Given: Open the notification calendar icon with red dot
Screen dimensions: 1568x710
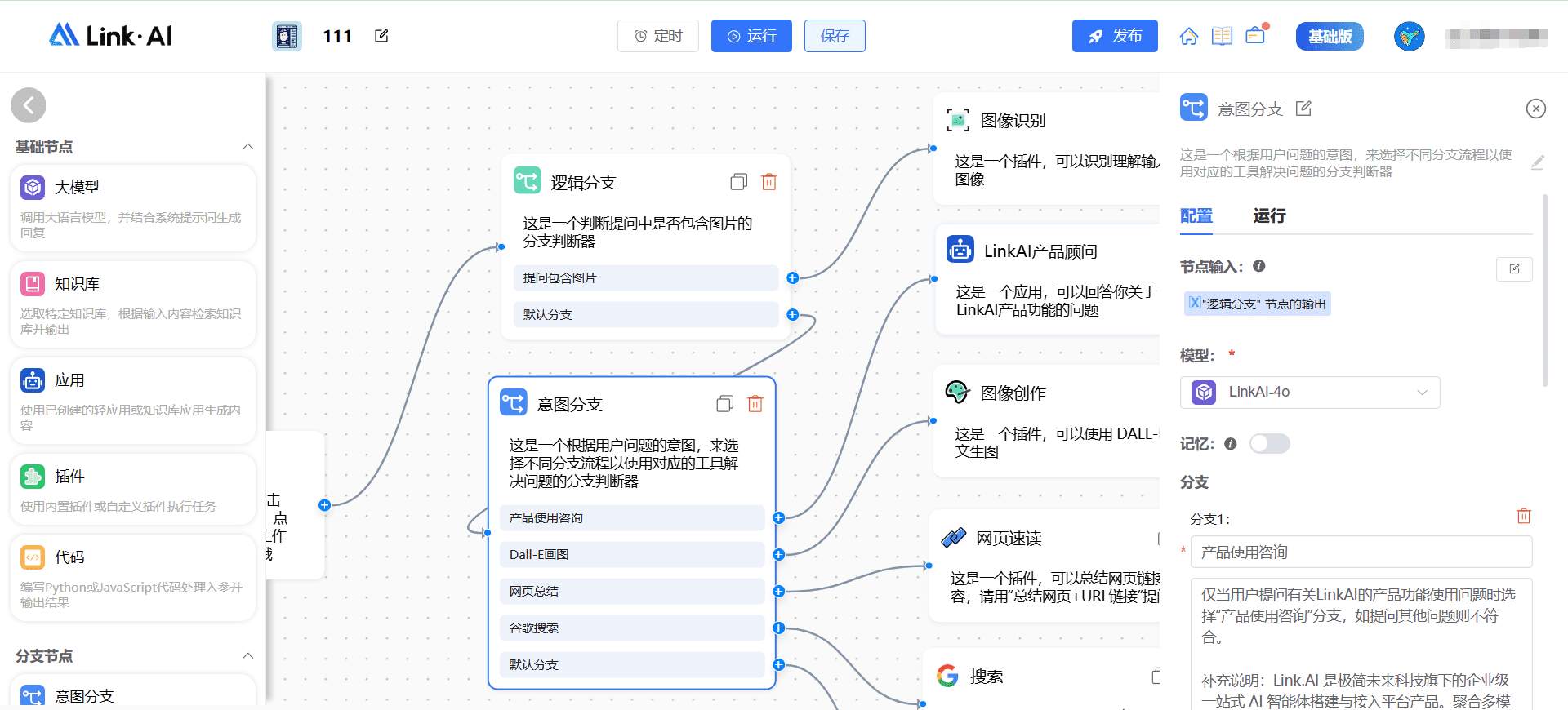Looking at the screenshot, I should coord(1255,35).
